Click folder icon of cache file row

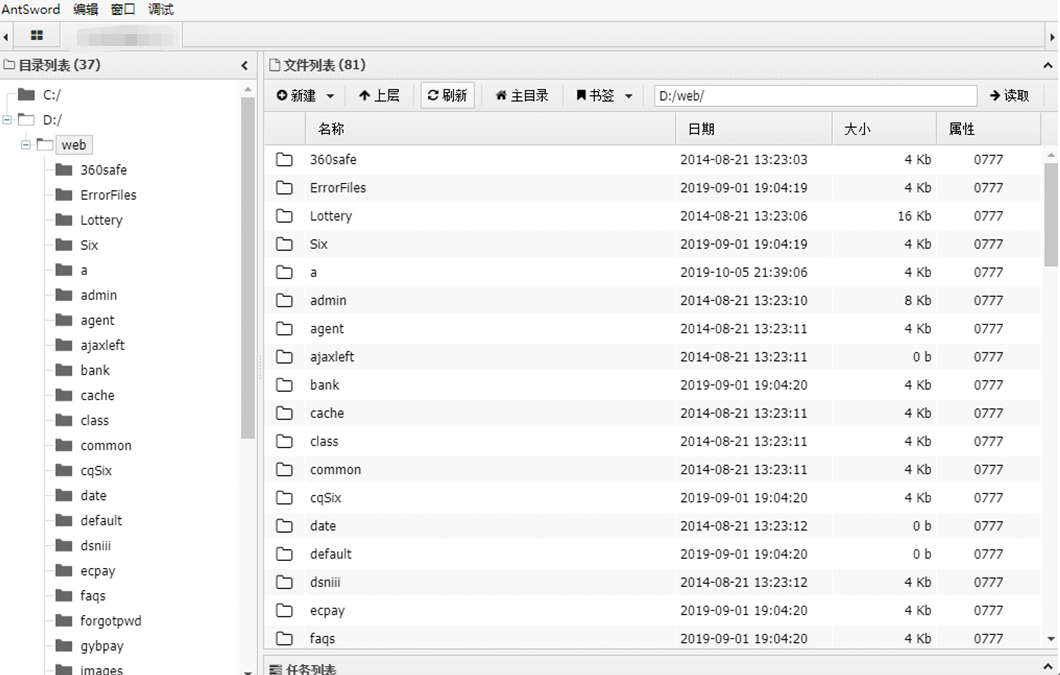[285, 413]
